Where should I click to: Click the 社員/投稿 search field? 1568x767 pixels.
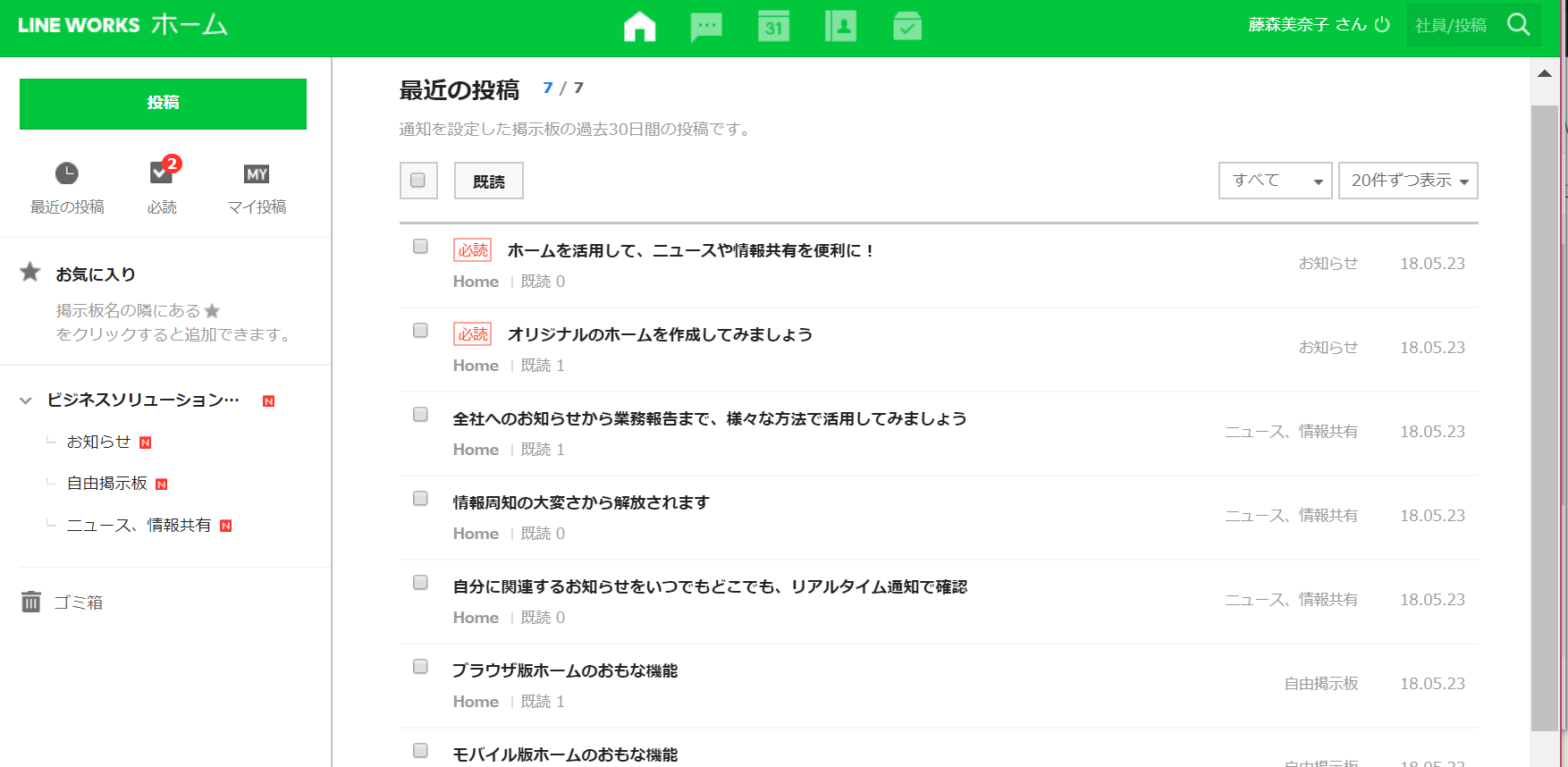point(1453,25)
